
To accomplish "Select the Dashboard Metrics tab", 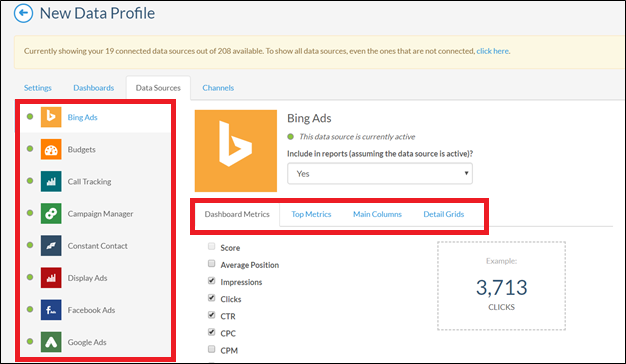I will [237, 214].
